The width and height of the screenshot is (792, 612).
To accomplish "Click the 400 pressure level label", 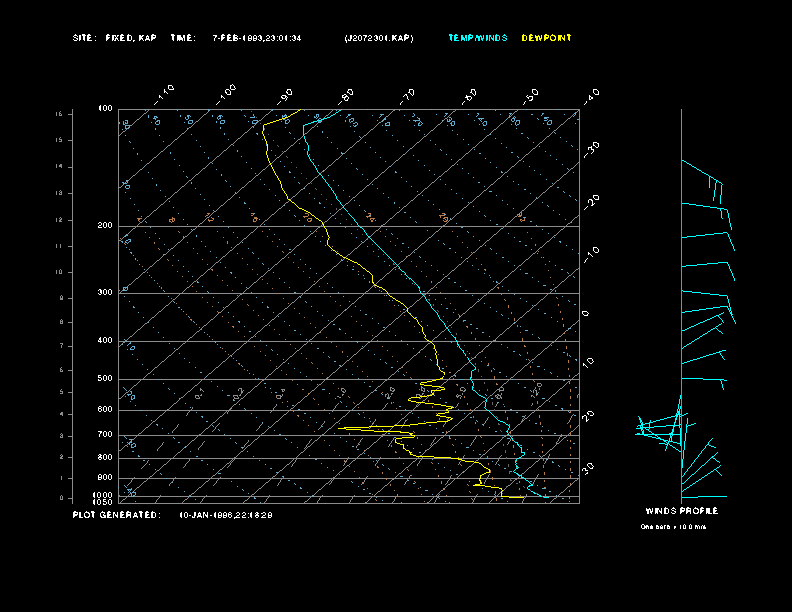I will coord(105,340).
